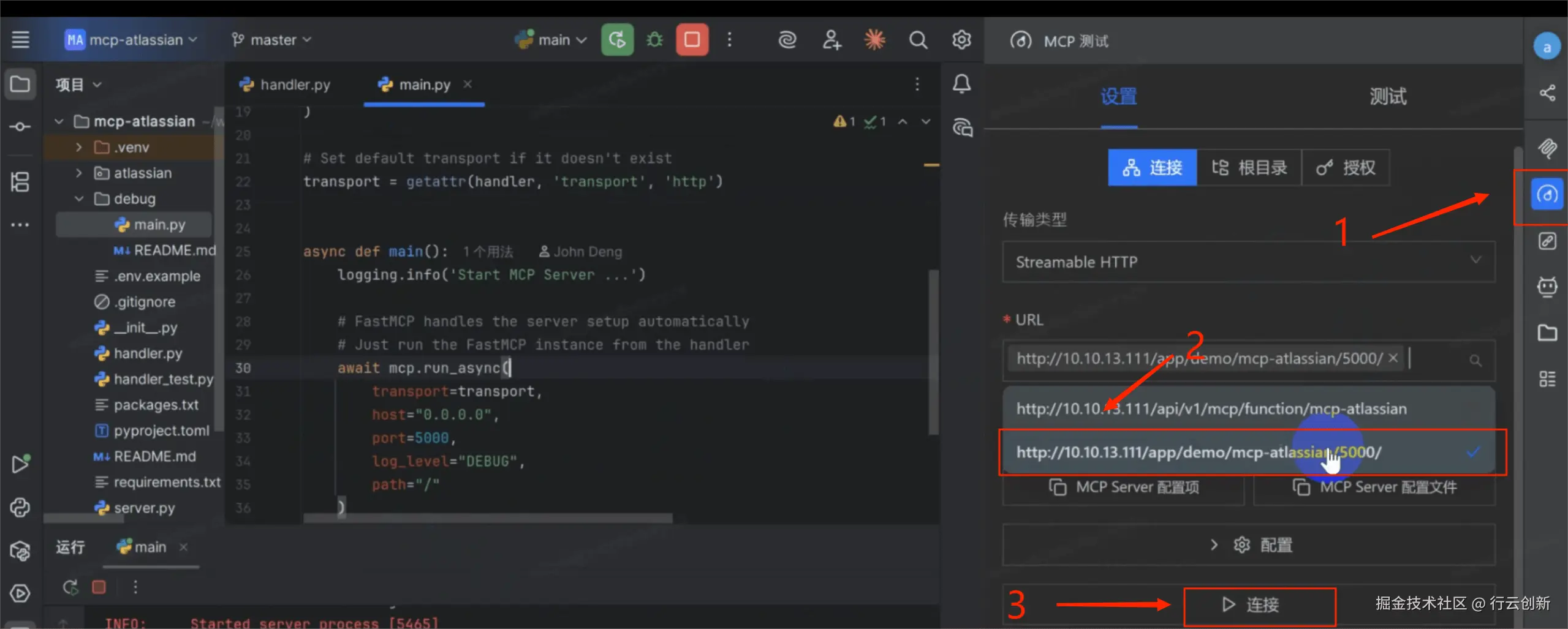Open the Structure tool window
The height and width of the screenshot is (629, 1568).
coord(20,182)
